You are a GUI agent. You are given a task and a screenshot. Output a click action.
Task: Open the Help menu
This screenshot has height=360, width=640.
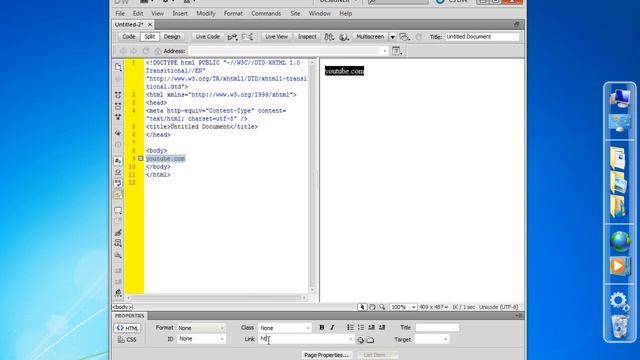345,13
